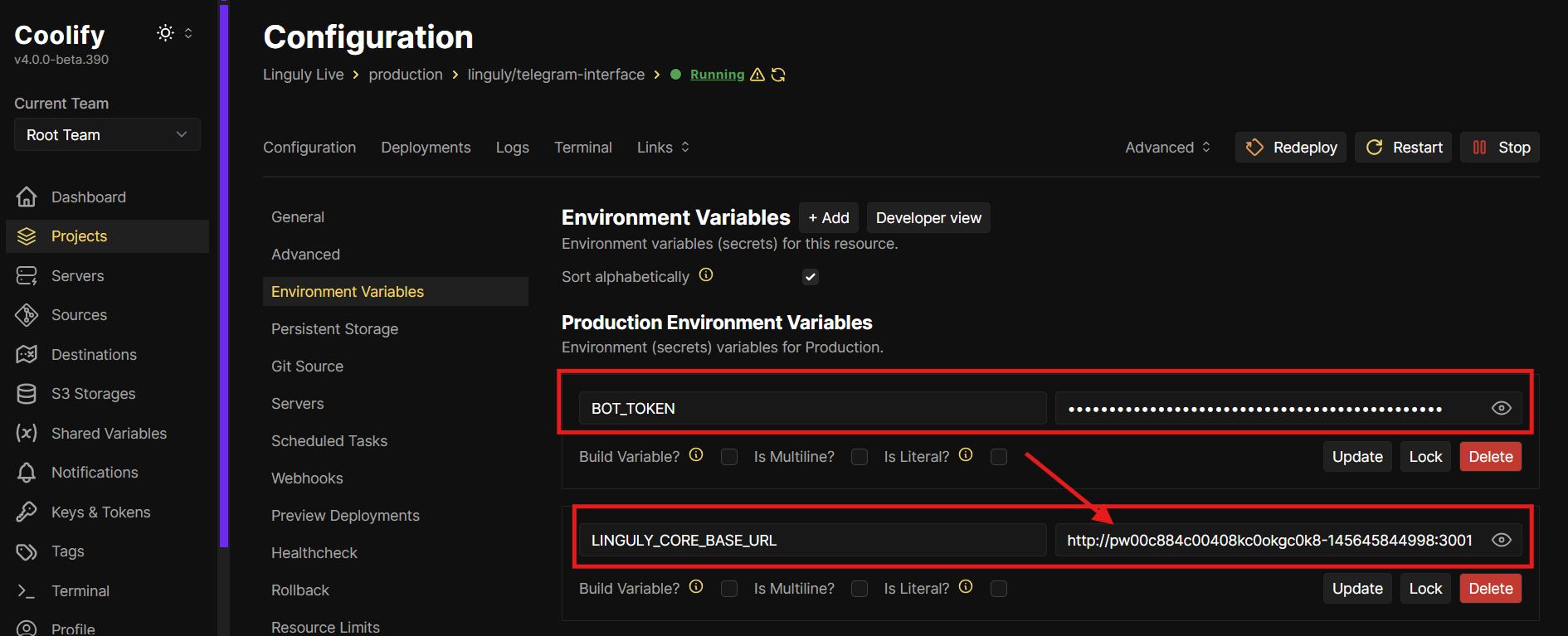Check Is Literal for LINGULY_CORE_BASE_URL

(x=999, y=589)
